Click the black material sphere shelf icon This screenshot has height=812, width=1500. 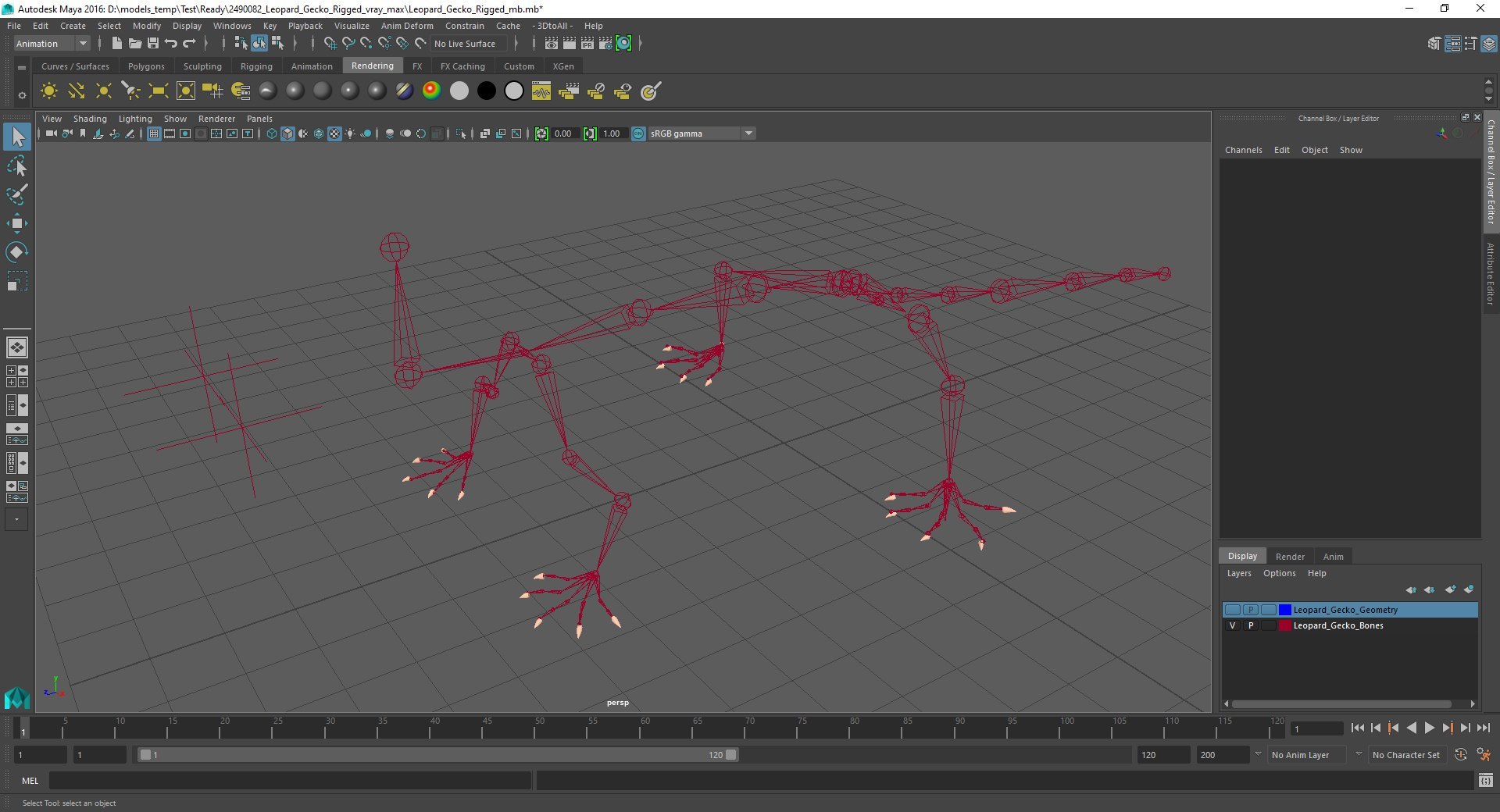pyautogui.click(x=486, y=91)
